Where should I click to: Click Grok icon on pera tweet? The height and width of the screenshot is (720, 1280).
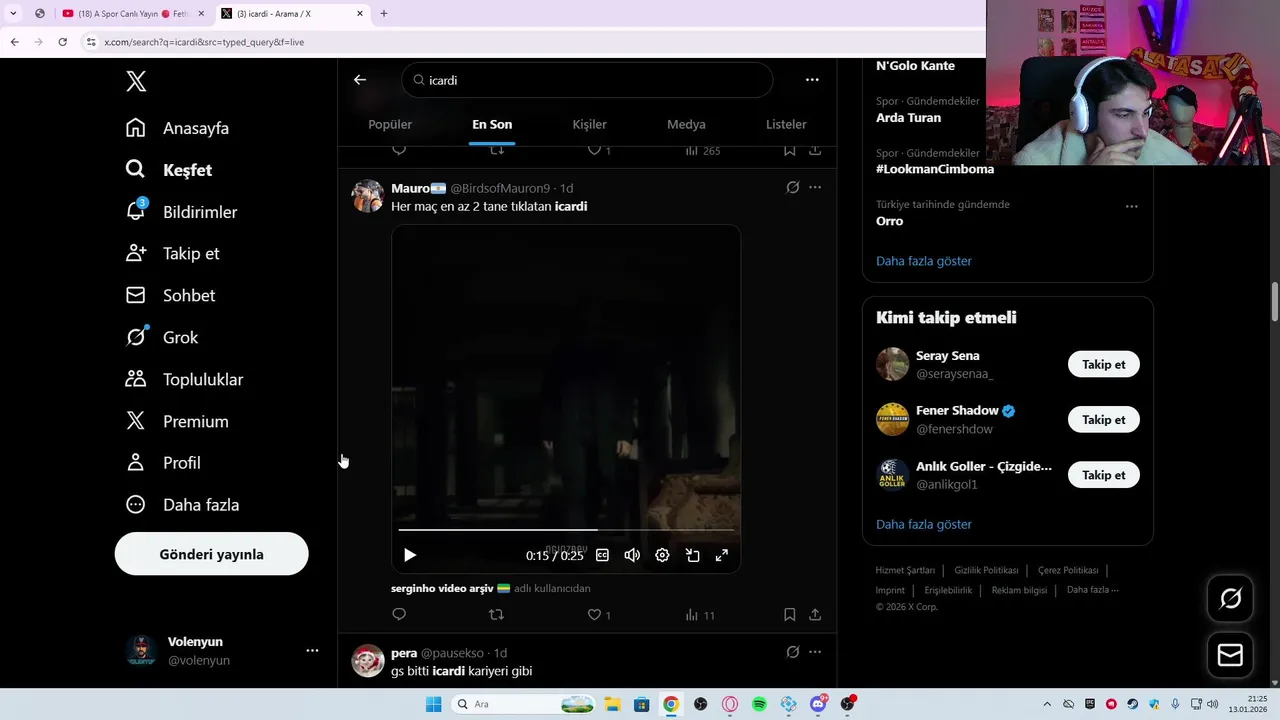coord(793,652)
